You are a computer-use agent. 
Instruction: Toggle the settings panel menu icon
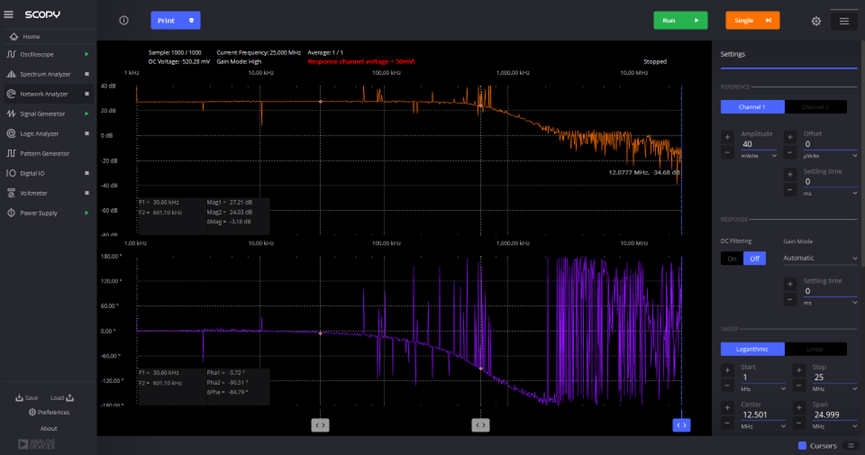[x=844, y=21]
